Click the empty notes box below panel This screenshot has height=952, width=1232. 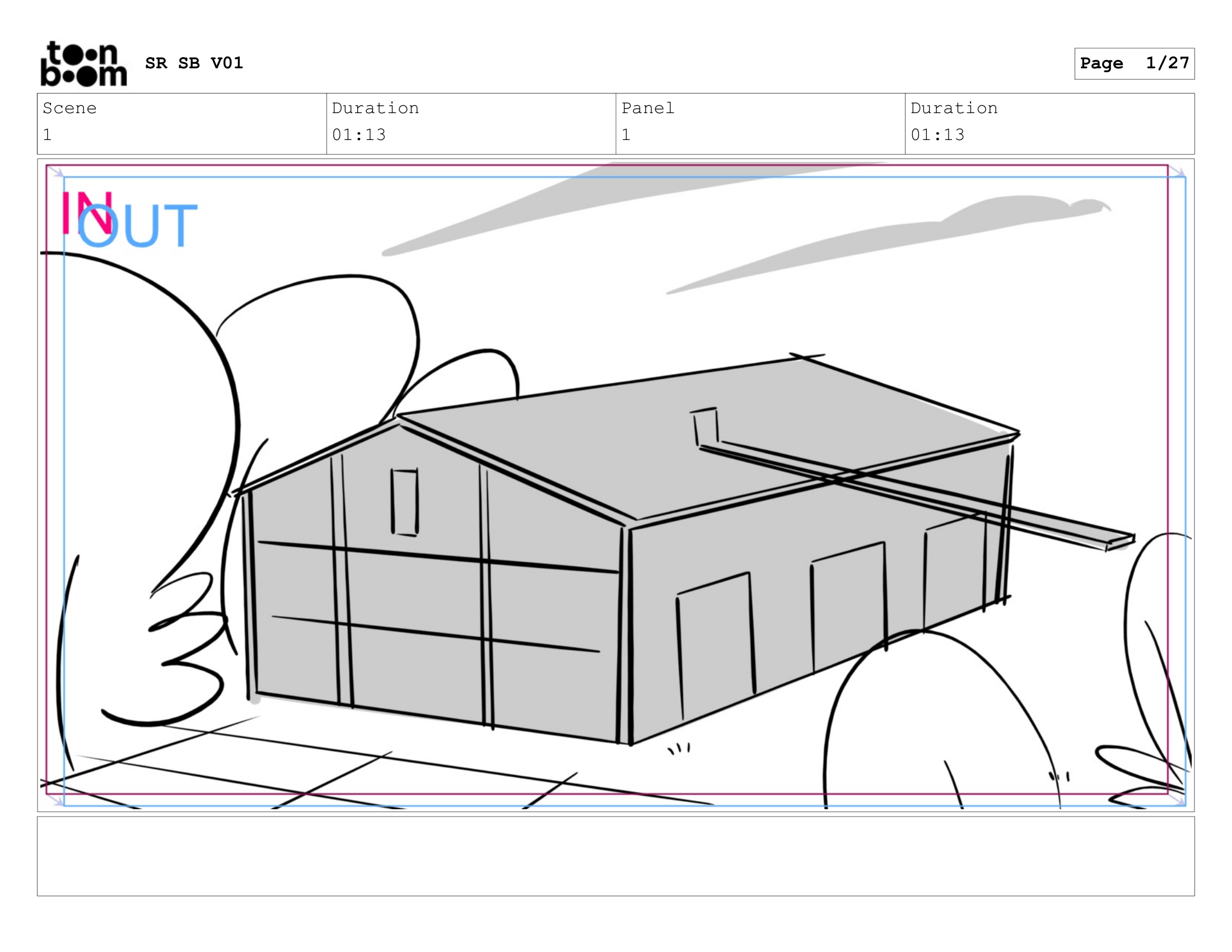[x=615, y=856]
